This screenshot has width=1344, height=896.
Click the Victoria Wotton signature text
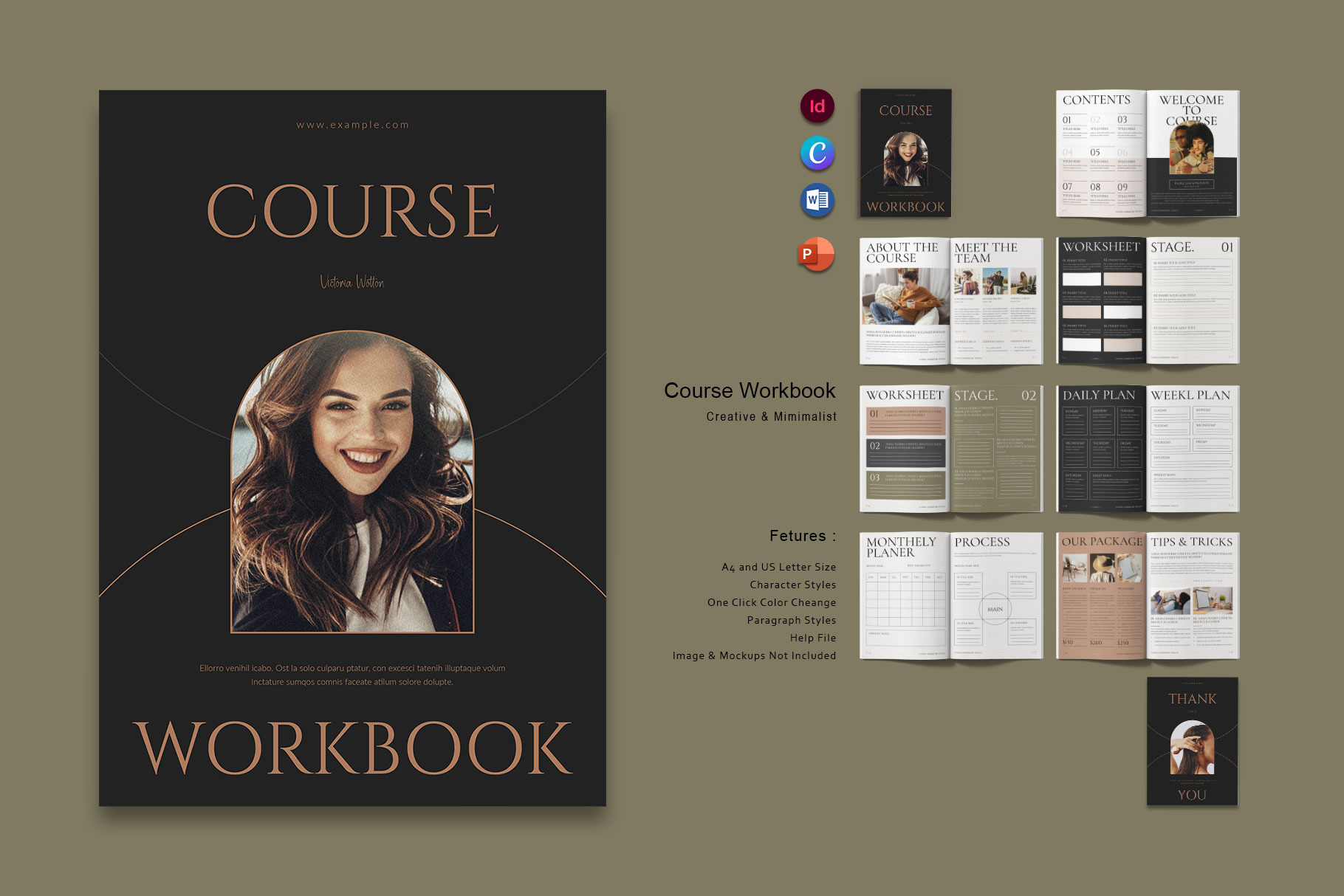point(352,282)
